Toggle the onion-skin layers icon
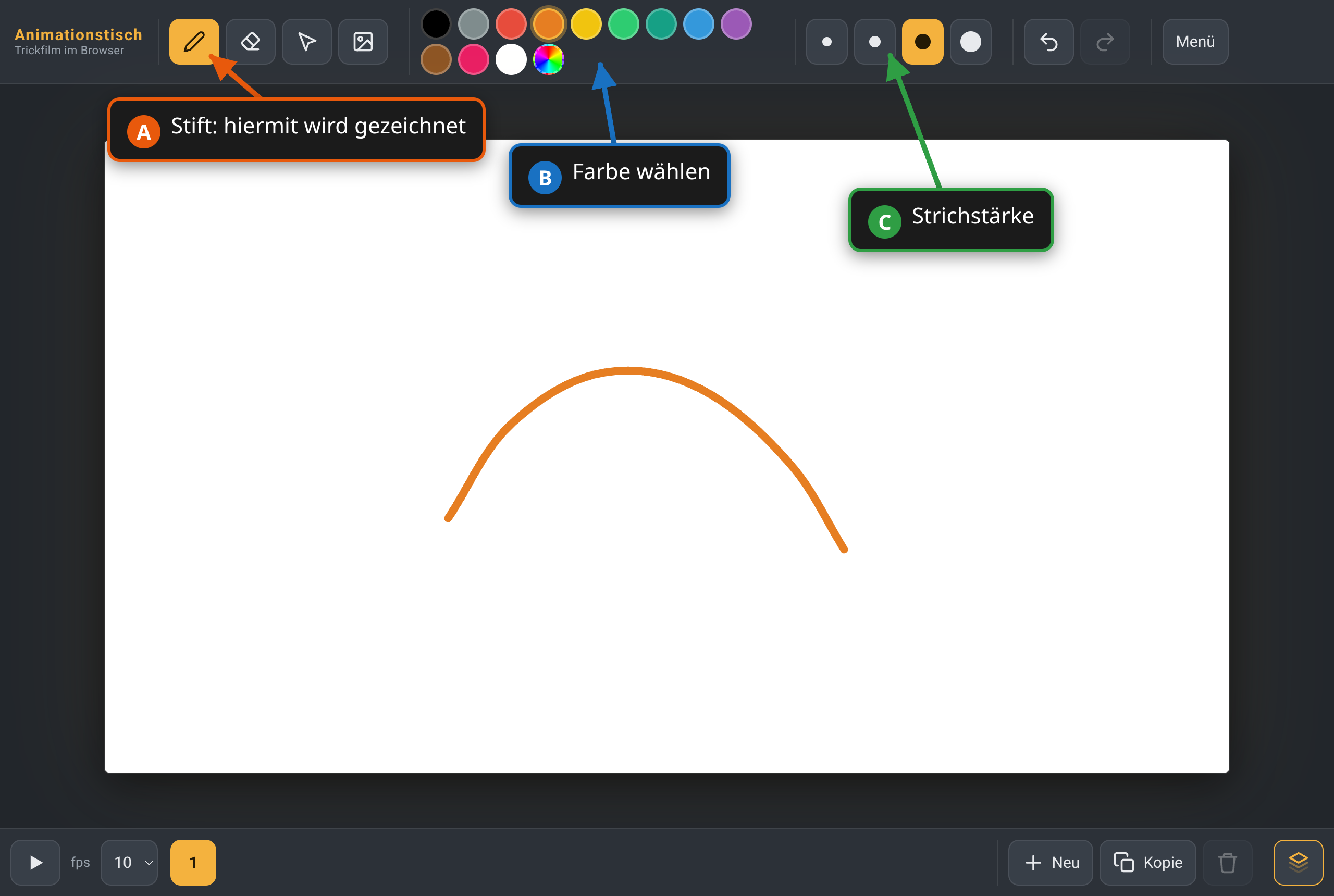Screen dimensions: 1334x896 pyautogui.click(x=1298, y=862)
